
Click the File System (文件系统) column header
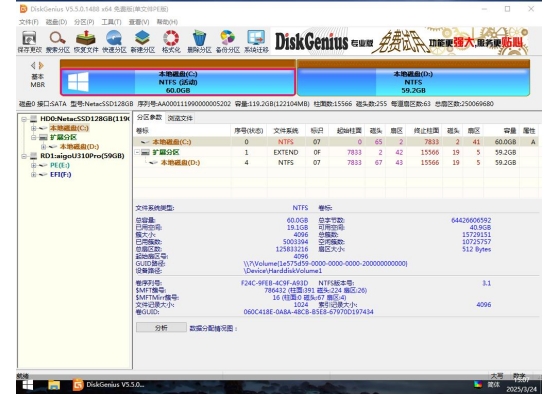pyautogui.click(x=286, y=131)
